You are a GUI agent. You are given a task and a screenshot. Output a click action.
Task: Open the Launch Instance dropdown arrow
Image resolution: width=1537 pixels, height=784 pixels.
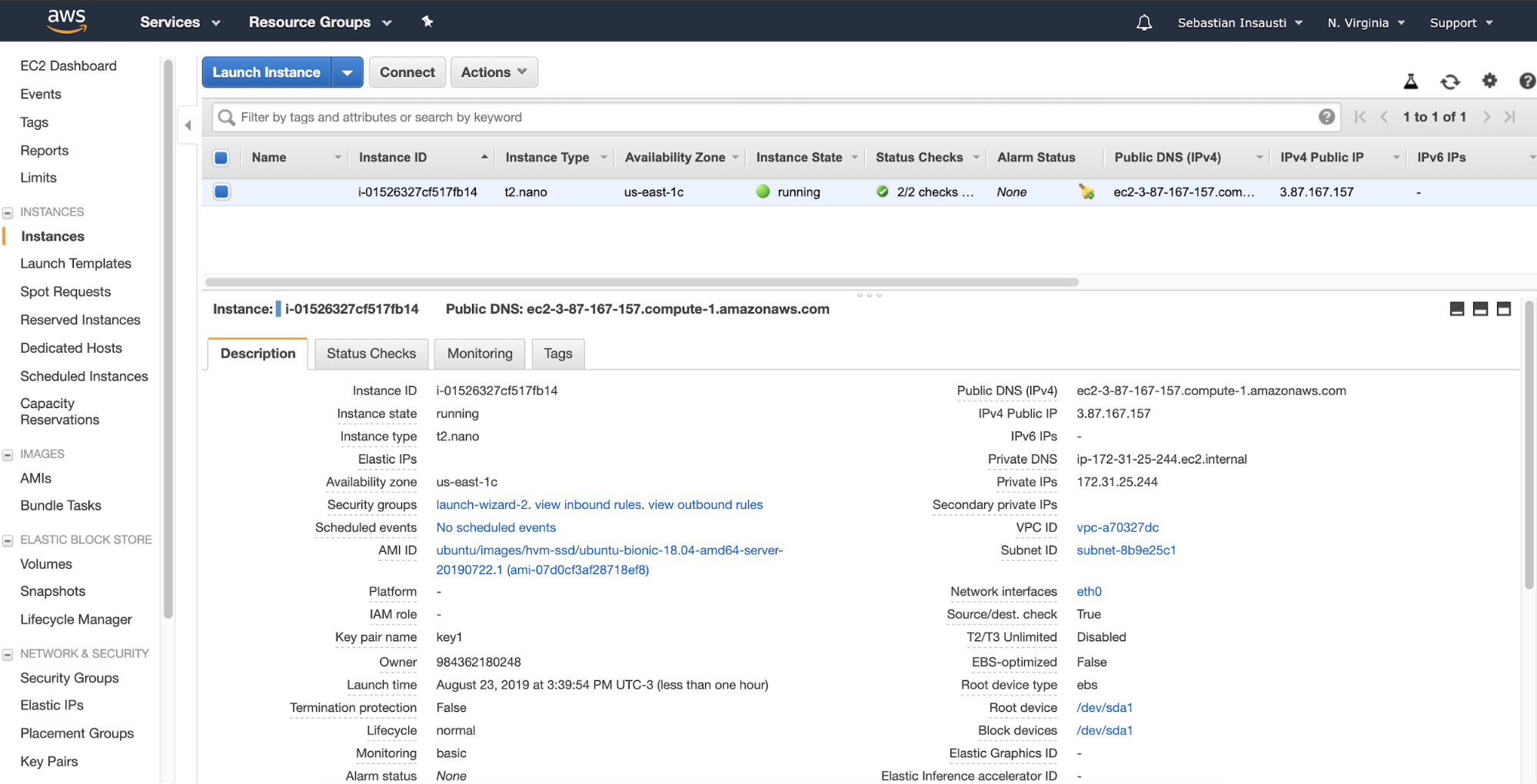(348, 72)
